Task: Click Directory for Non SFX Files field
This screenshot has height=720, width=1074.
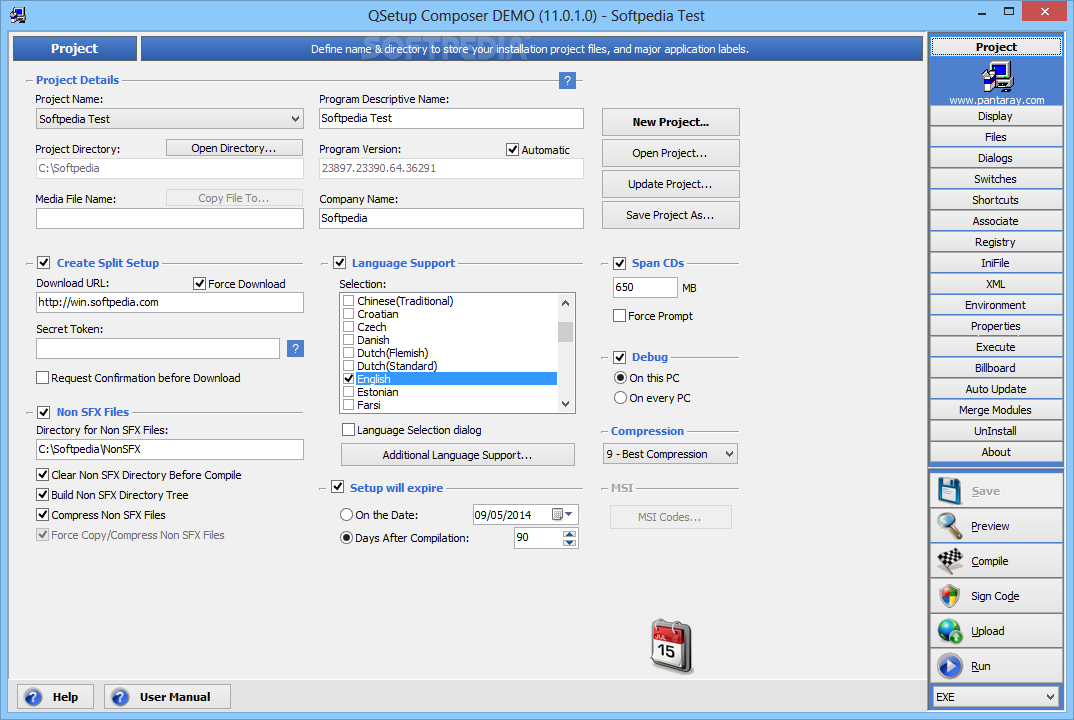Action: click(x=170, y=449)
